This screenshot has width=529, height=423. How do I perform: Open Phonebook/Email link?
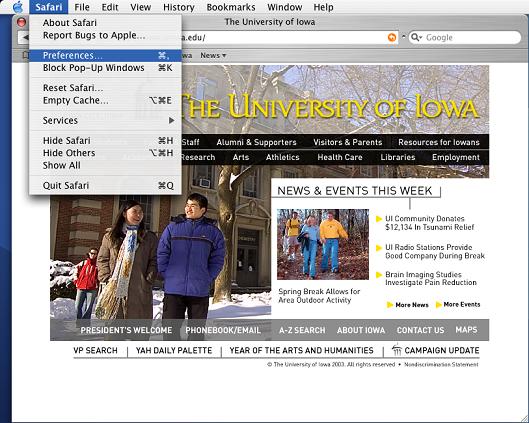pos(223,330)
